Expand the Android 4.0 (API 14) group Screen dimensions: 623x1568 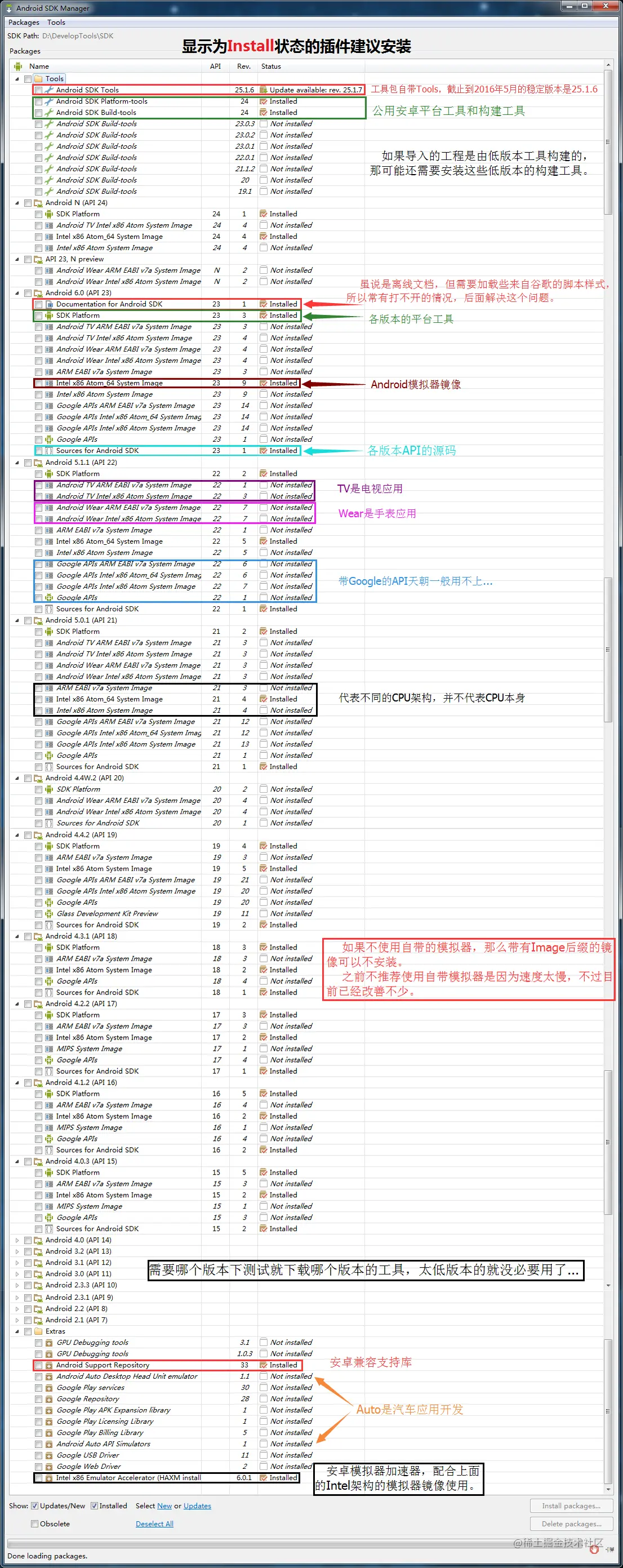17,1241
